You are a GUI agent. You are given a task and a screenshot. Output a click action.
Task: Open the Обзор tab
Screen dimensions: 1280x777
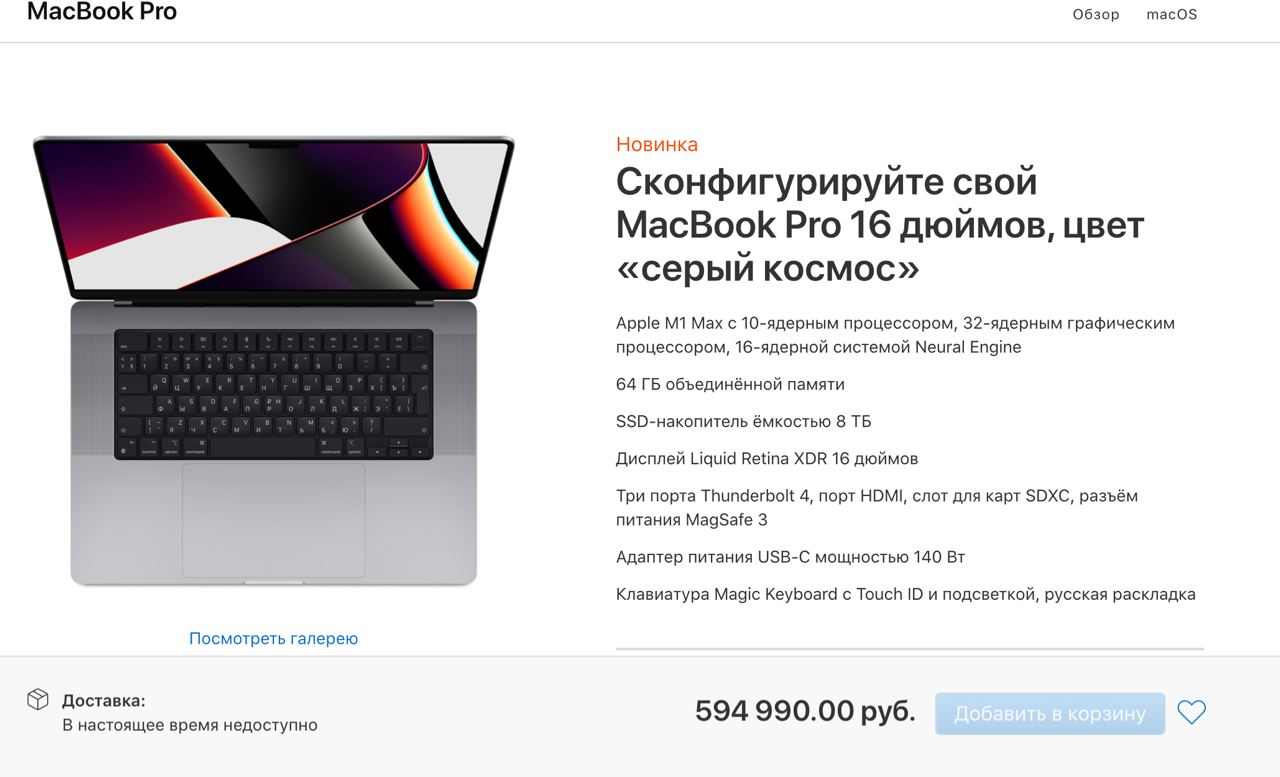click(1096, 14)
